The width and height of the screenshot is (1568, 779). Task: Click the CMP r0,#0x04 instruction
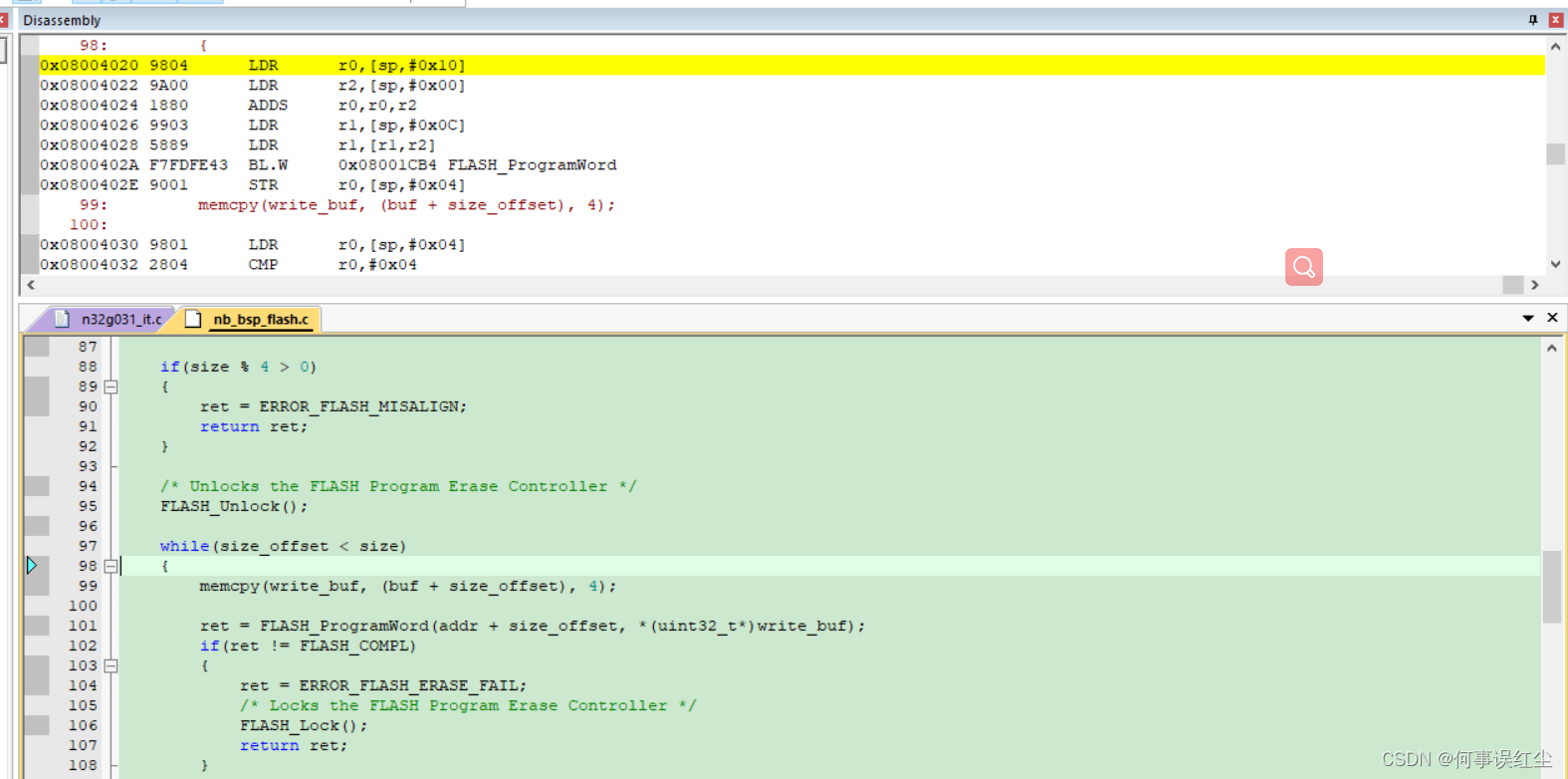[229, 265]
